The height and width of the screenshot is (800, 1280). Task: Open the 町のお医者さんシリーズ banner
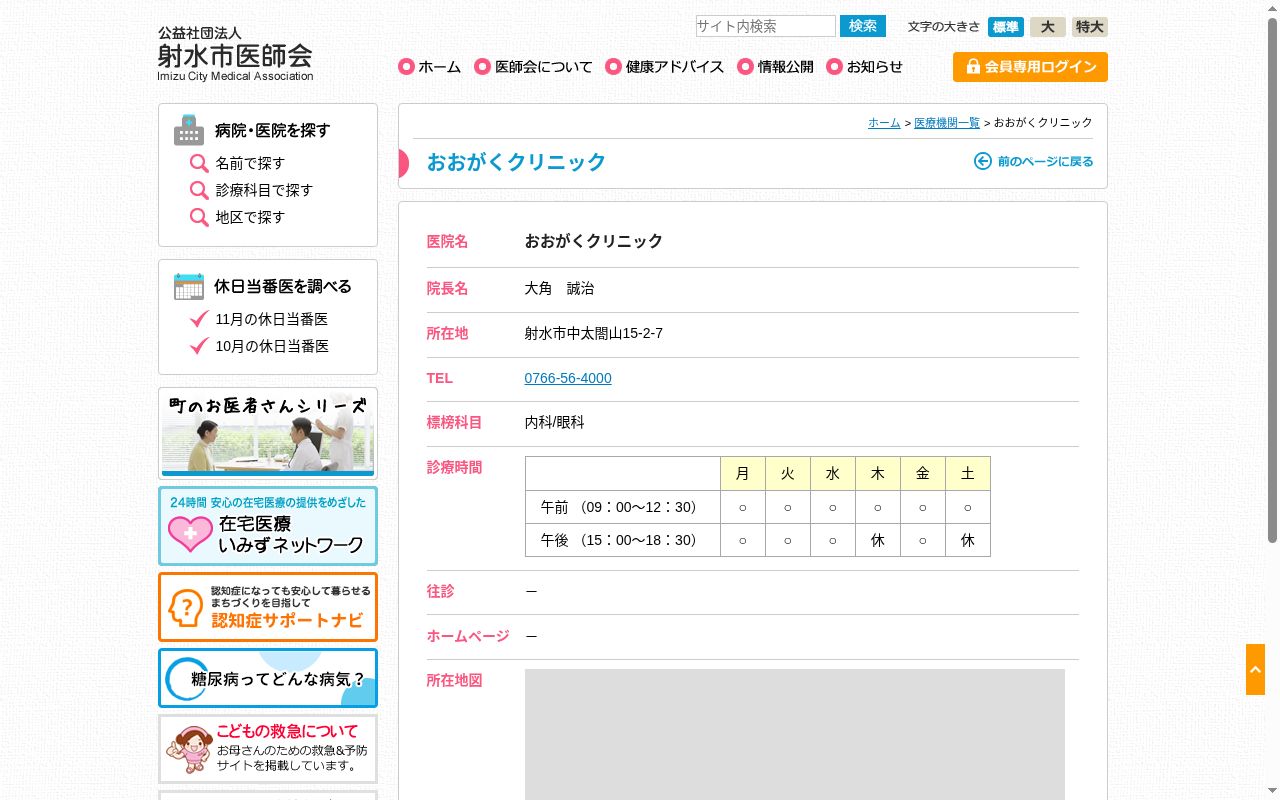click(268, 433)
